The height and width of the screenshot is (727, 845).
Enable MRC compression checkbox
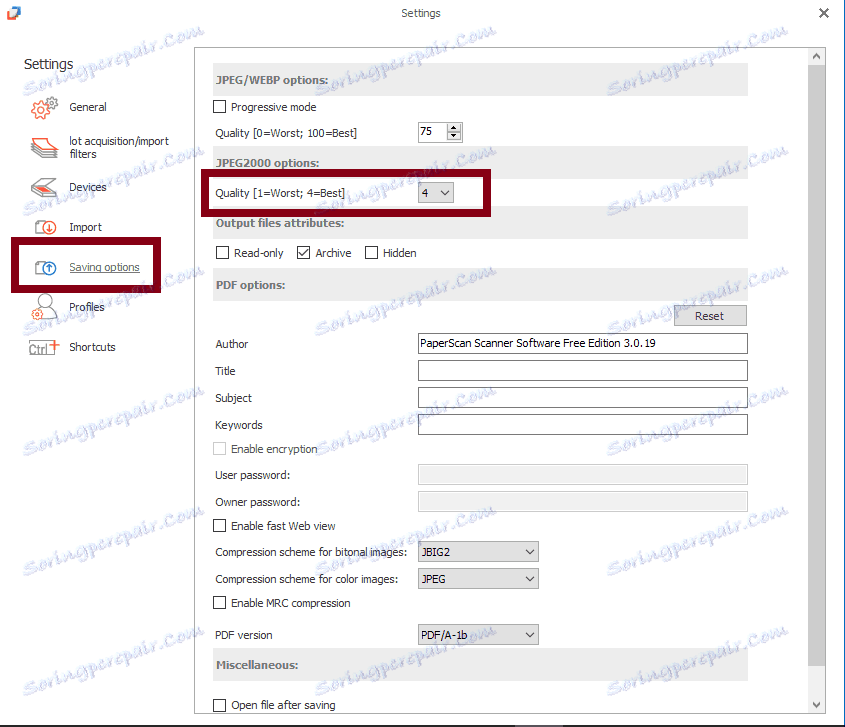219,603
